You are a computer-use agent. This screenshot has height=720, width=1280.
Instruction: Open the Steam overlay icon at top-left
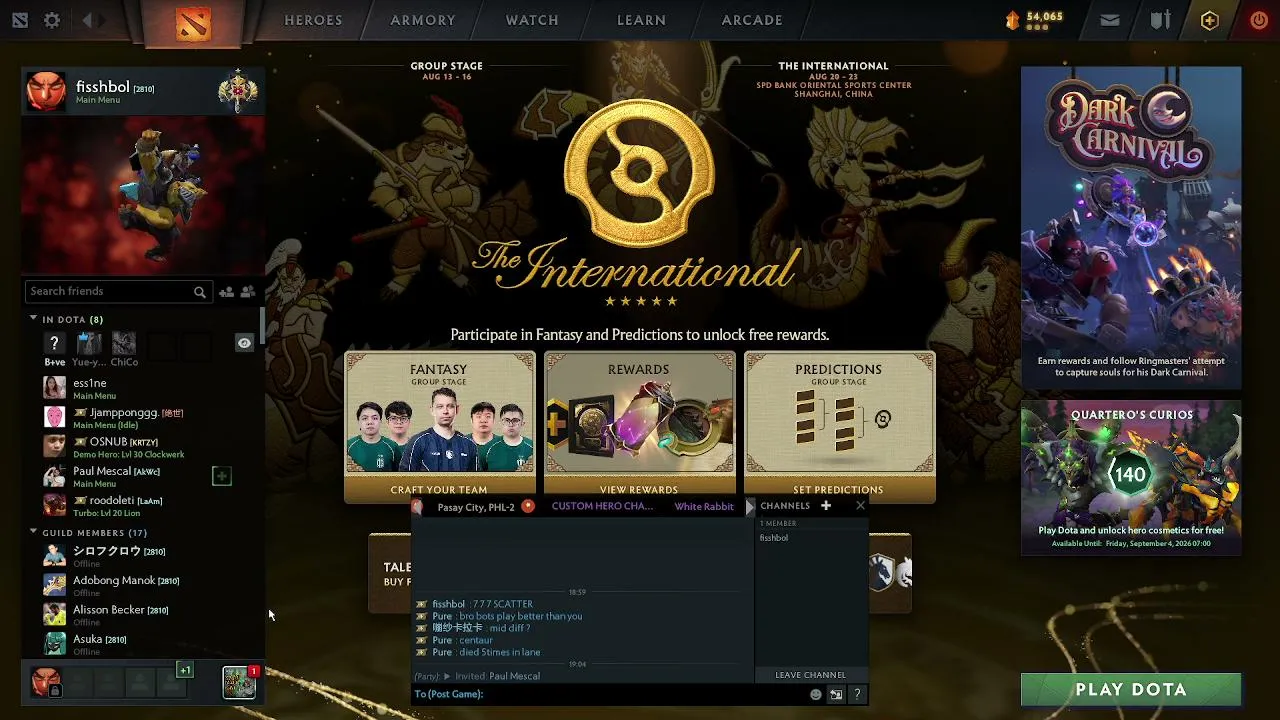pos(20,20)
